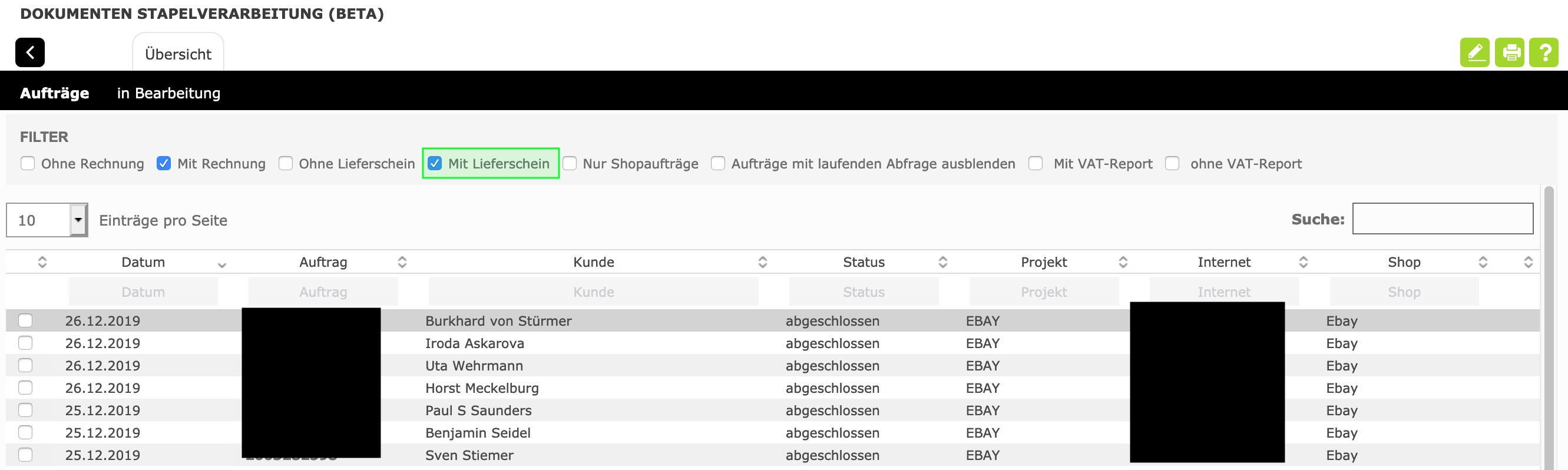This screenshot has height=470, width=1568.
Task: Click the vertical scrollbar on the right
Action: pyautogui.click(x=1549, y=329)
